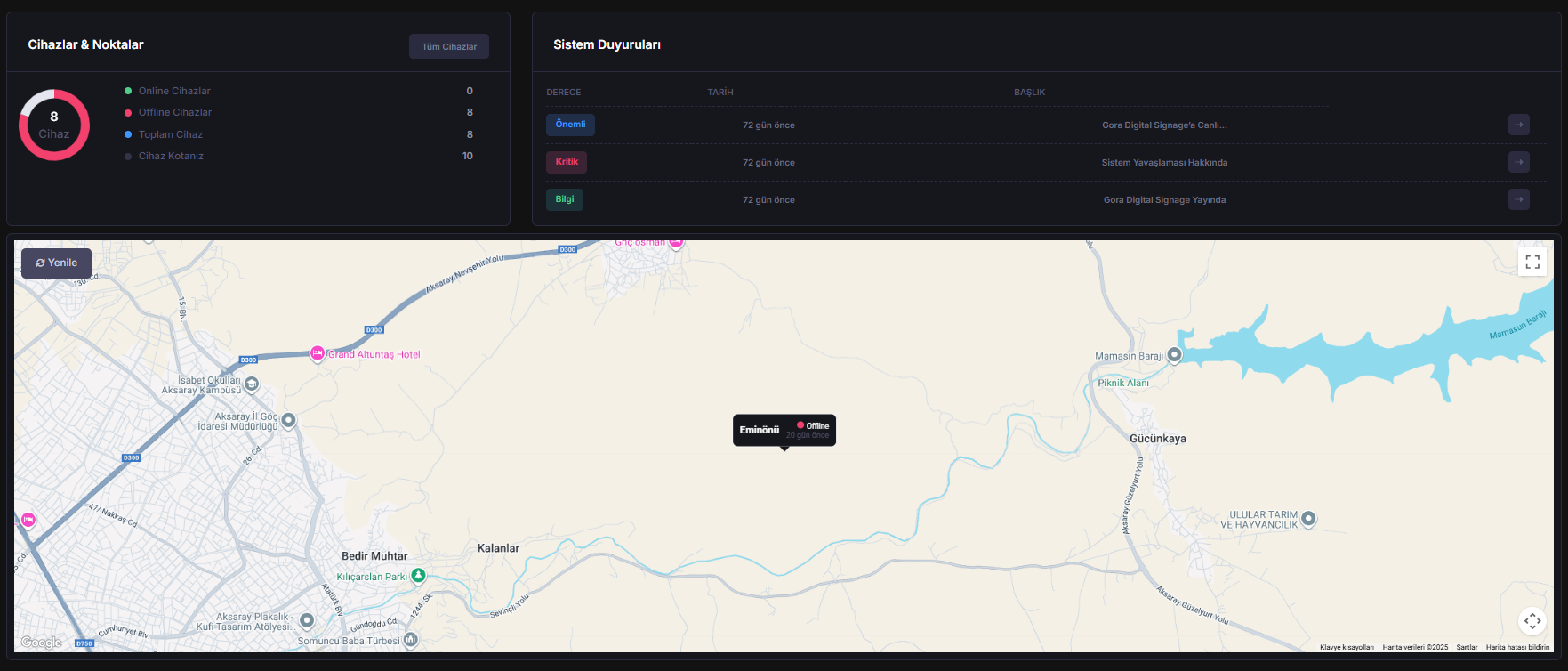Click the Aksaray İl Göç İdaresi marker
The image size is (1568, 671).
coord(288,420)
